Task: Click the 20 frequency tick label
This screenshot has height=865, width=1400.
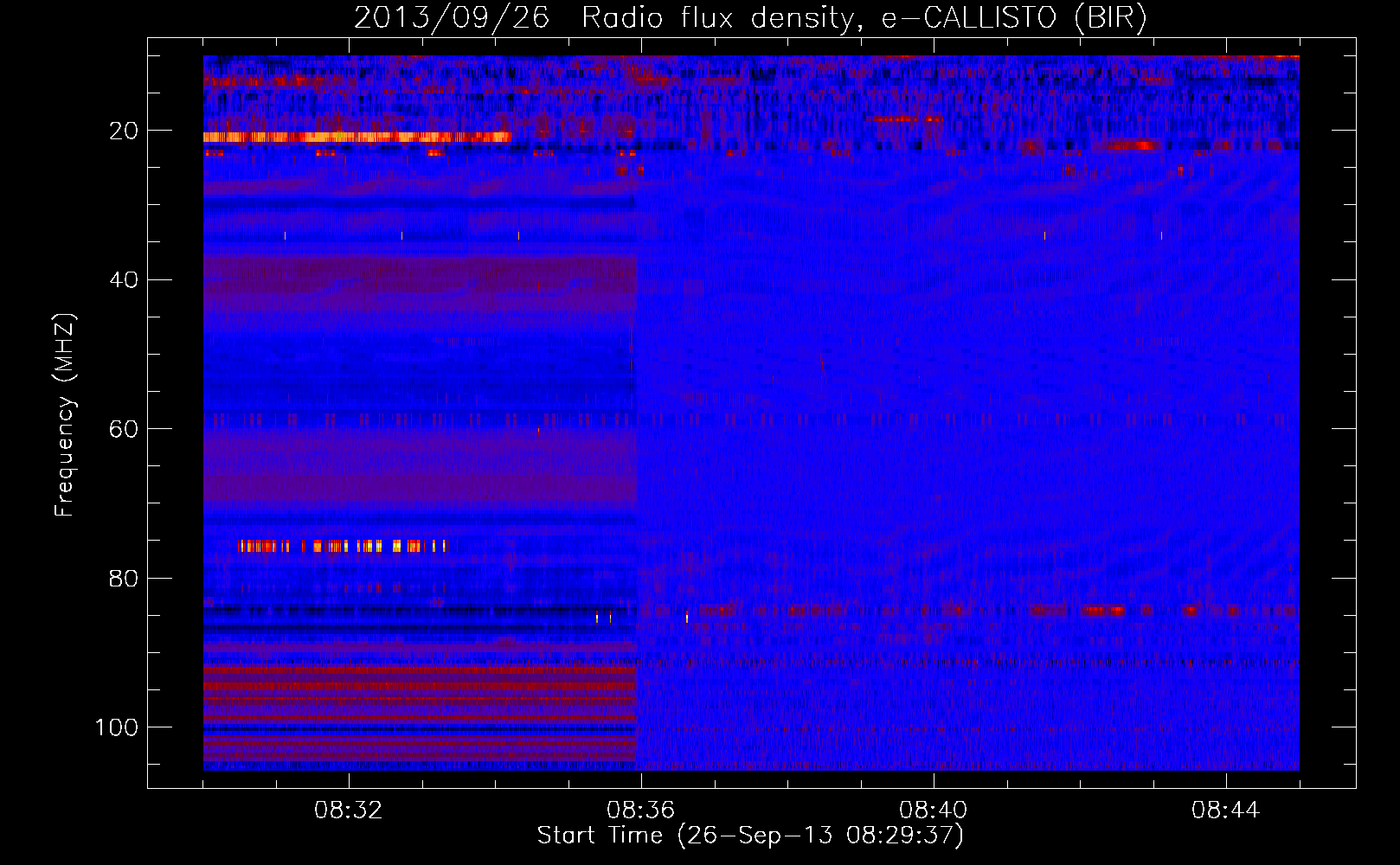Action: 124,131
